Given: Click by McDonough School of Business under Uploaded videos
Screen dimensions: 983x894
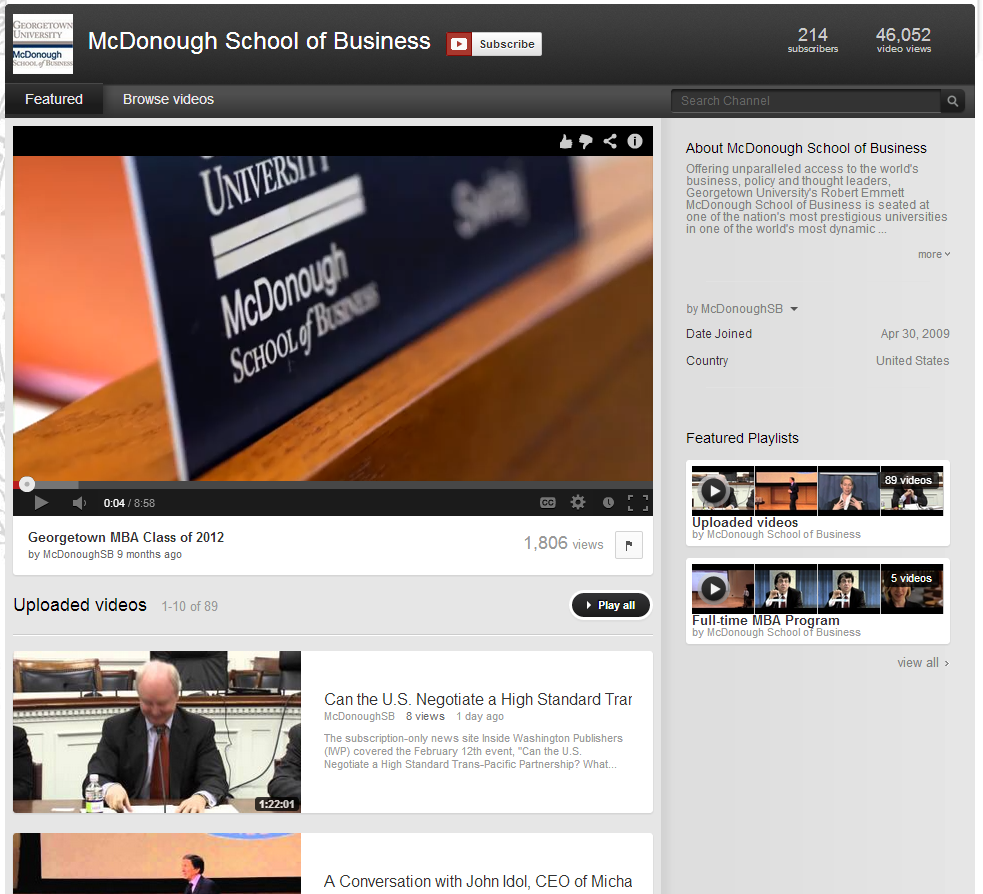Looking at the screenshot, I should tap(776, 534).
